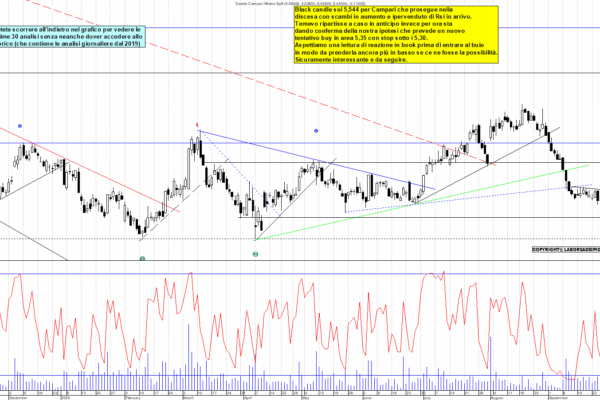Click the blue horizontal line atop the RSI panel
Screen dimensions: 600x400
click(x=300, y=273)
